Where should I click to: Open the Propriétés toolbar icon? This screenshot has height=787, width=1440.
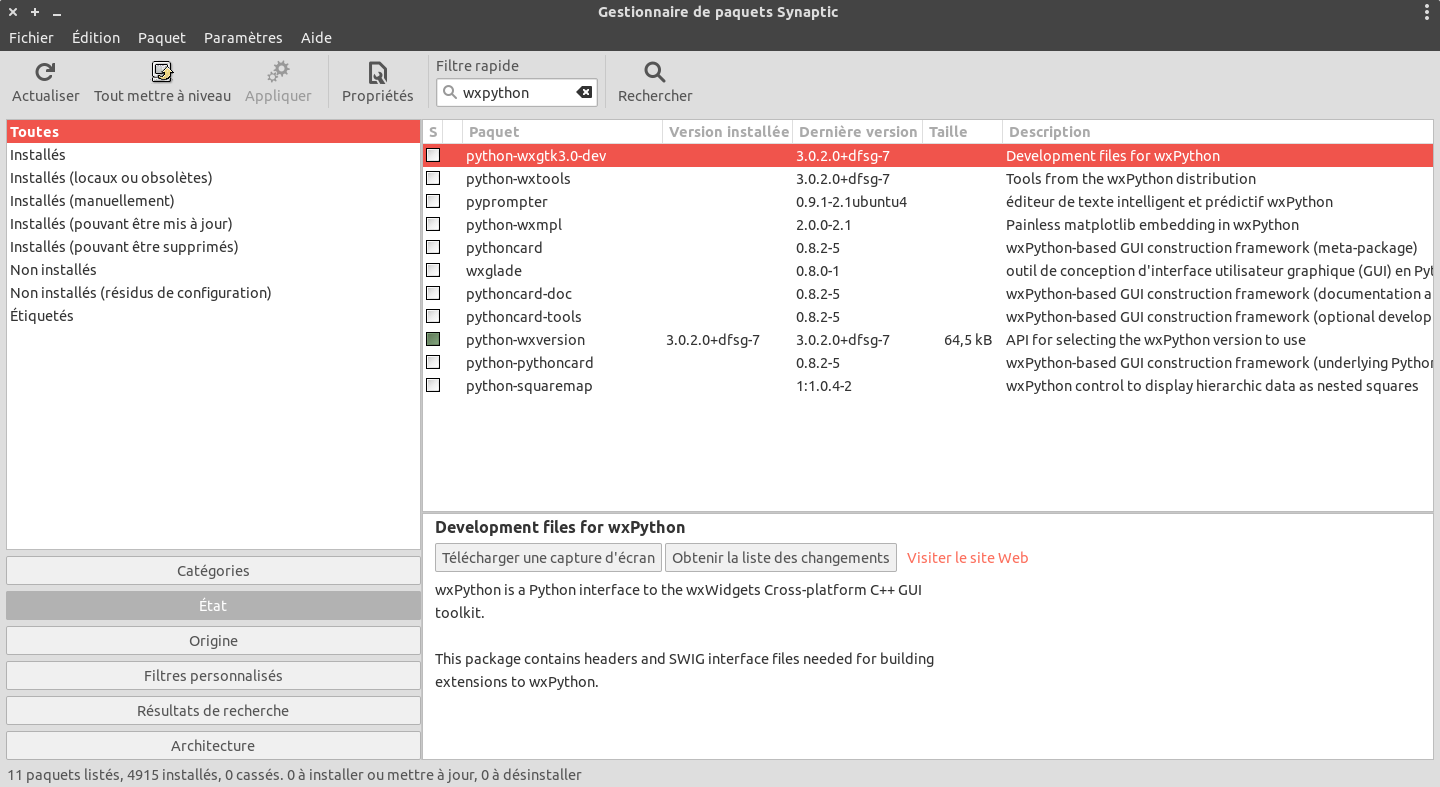(x=377, y=72)
